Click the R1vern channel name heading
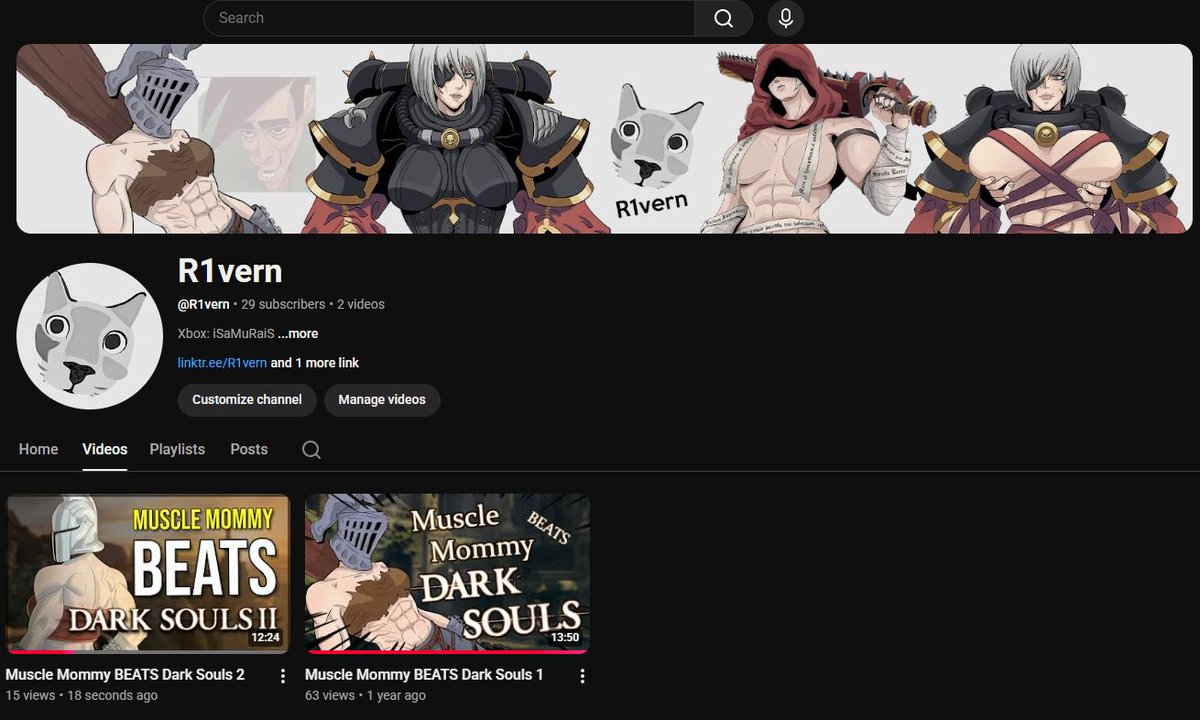Image resolution: width=1200 pixels, height=720 pixels. pyautogui.click(x=230, y=271)
